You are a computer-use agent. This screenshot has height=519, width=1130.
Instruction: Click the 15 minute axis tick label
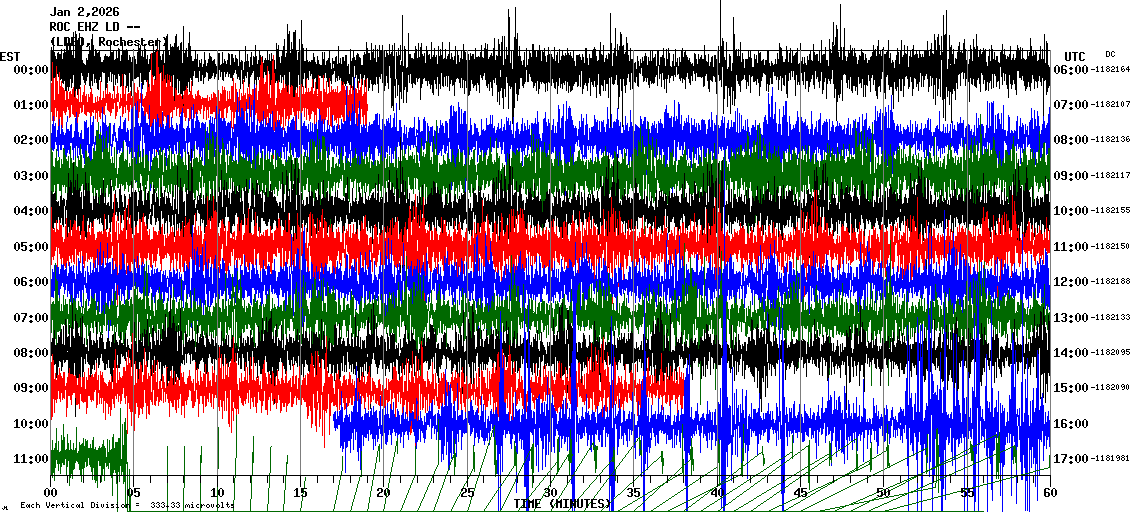click(x=301, y=493)
